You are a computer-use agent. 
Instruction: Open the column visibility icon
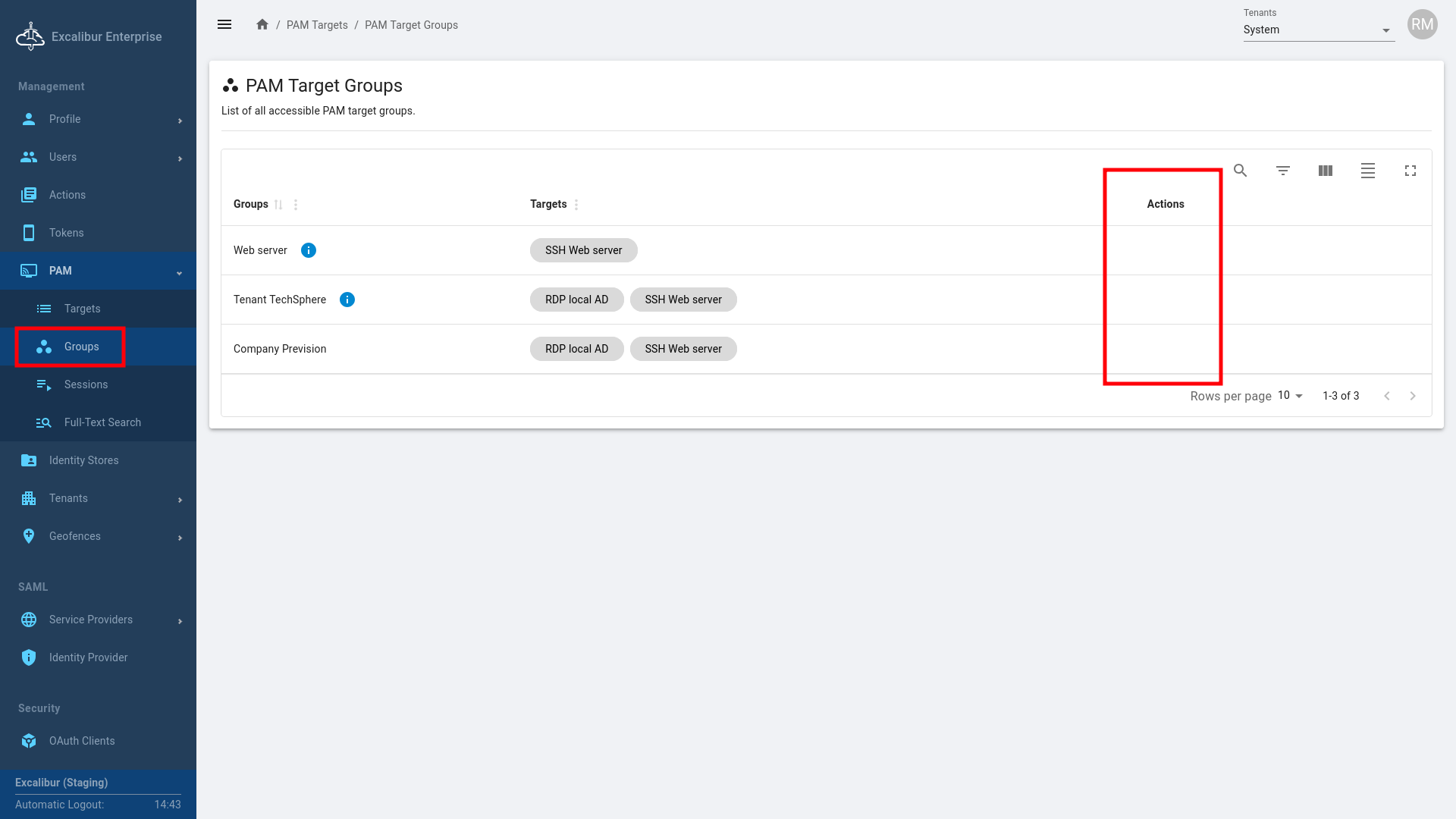pos(1325,171)
